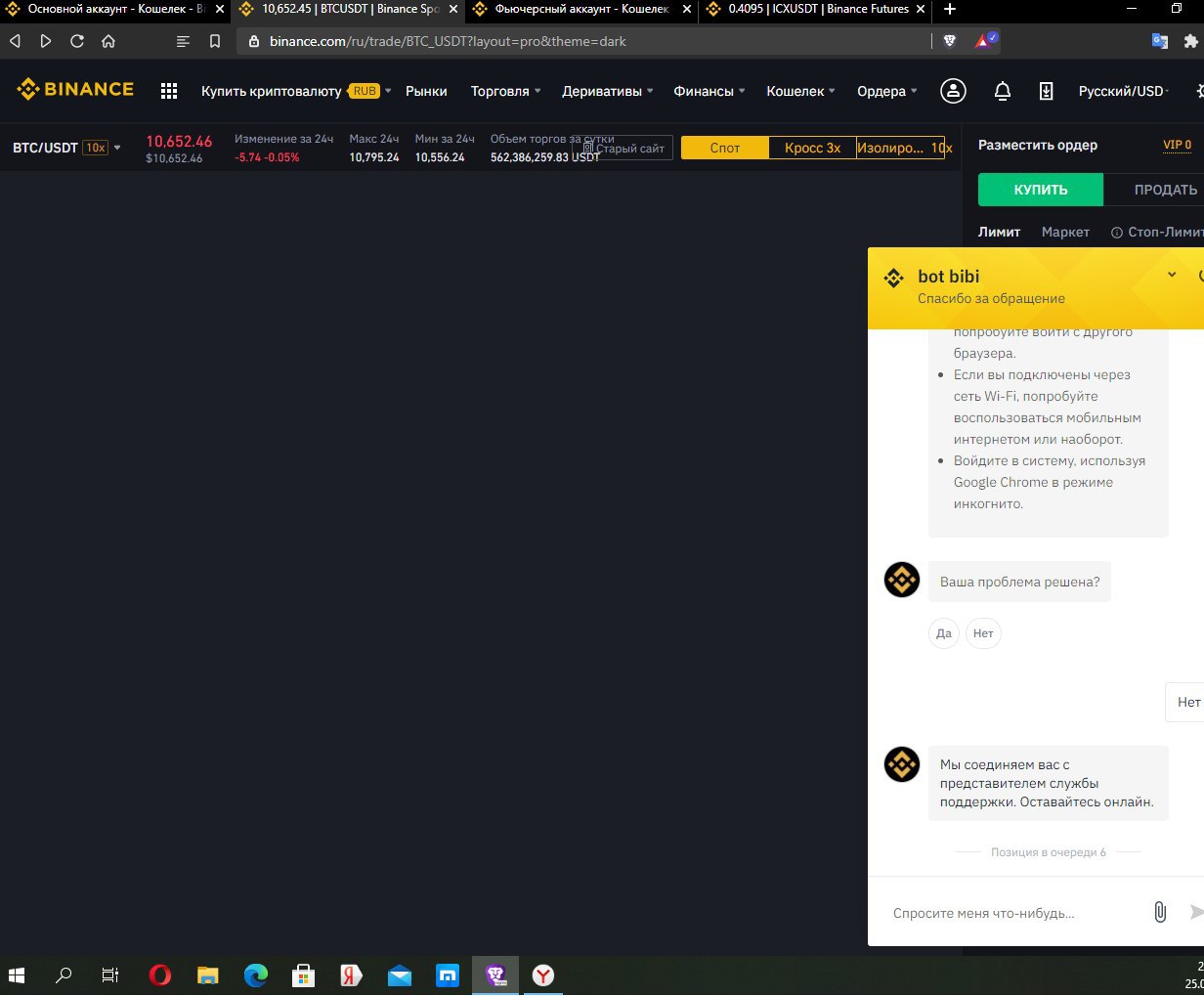Open File Explorer from the taskbar
This screenshot has width=1204, height=996.
pos(207,974)
